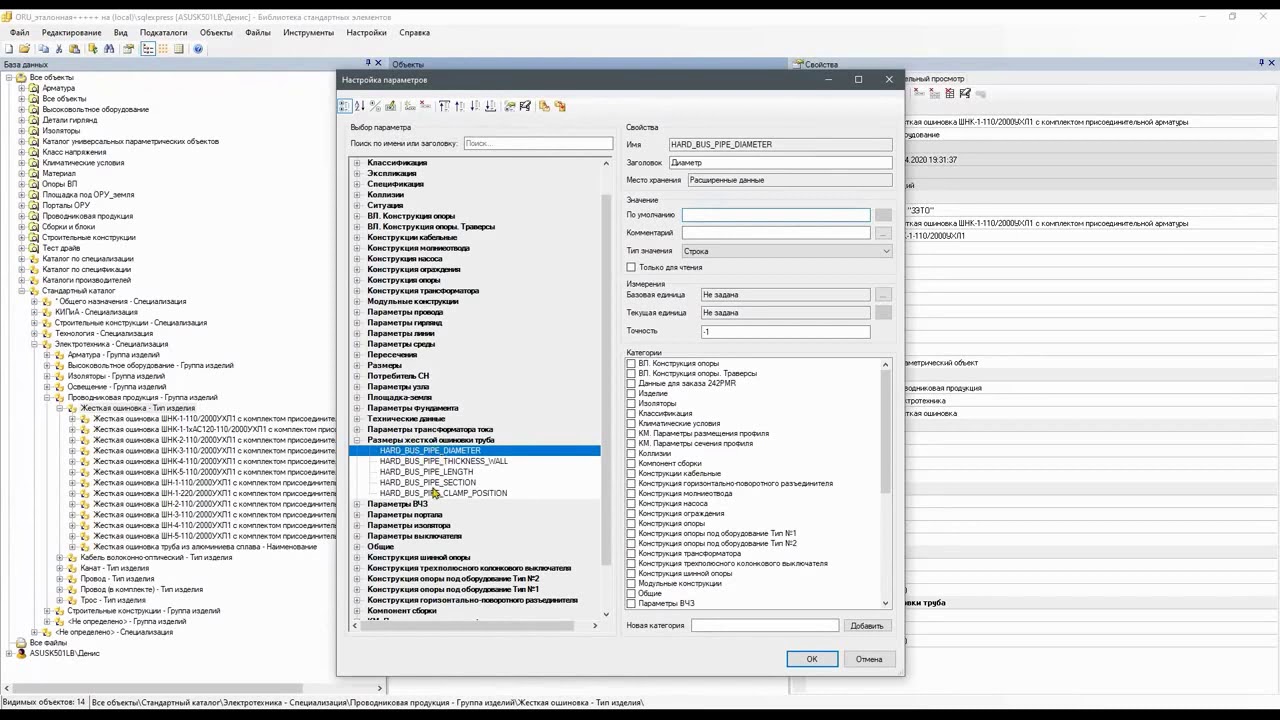Click the search field Поиск in parameter dialog
This screenshot has height=720, width=1280.
tap(538, 143)
